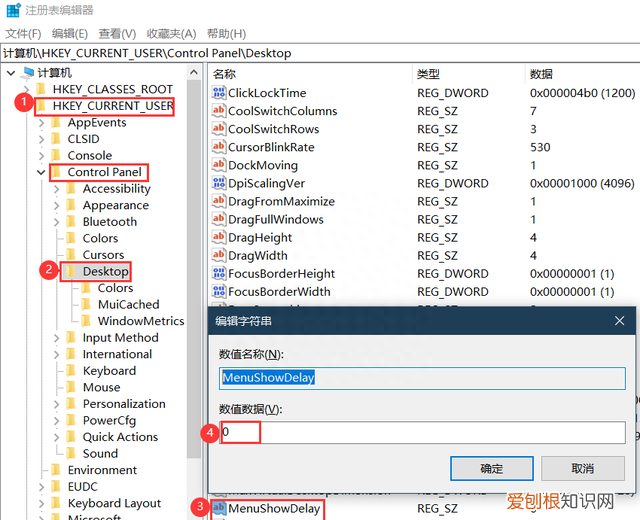Expand the Appearance key
640x520 pixels.
(56, 205)
